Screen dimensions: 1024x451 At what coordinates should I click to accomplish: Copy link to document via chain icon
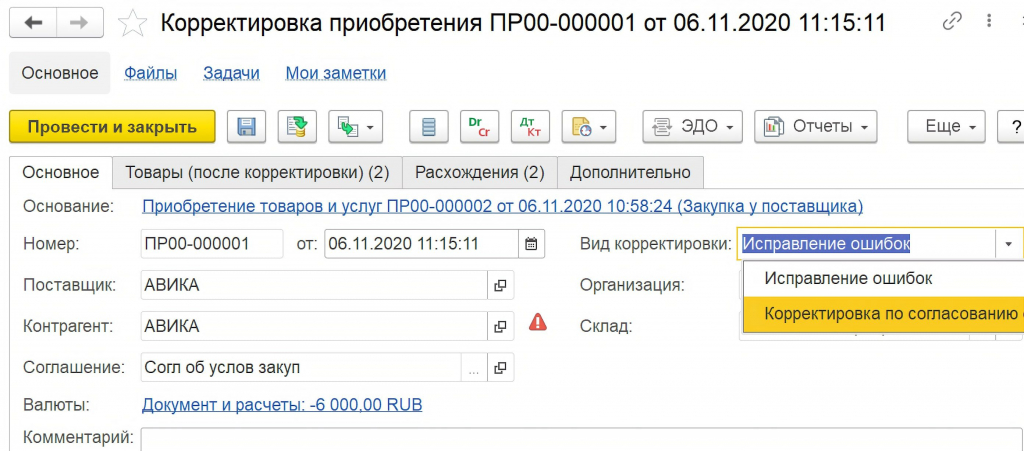[x=952, y=22]
